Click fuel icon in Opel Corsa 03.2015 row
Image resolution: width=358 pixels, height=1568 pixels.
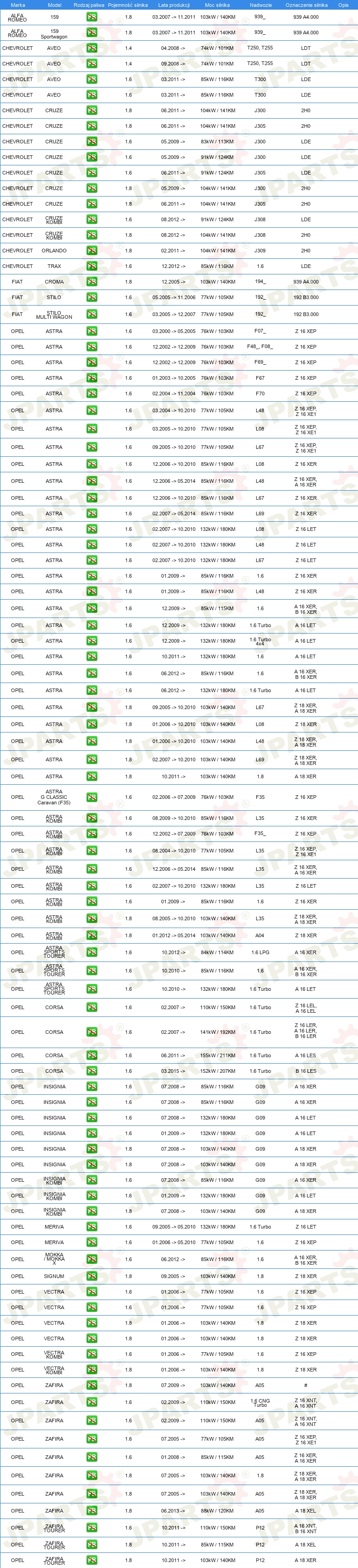click(x=91, y=1071)
